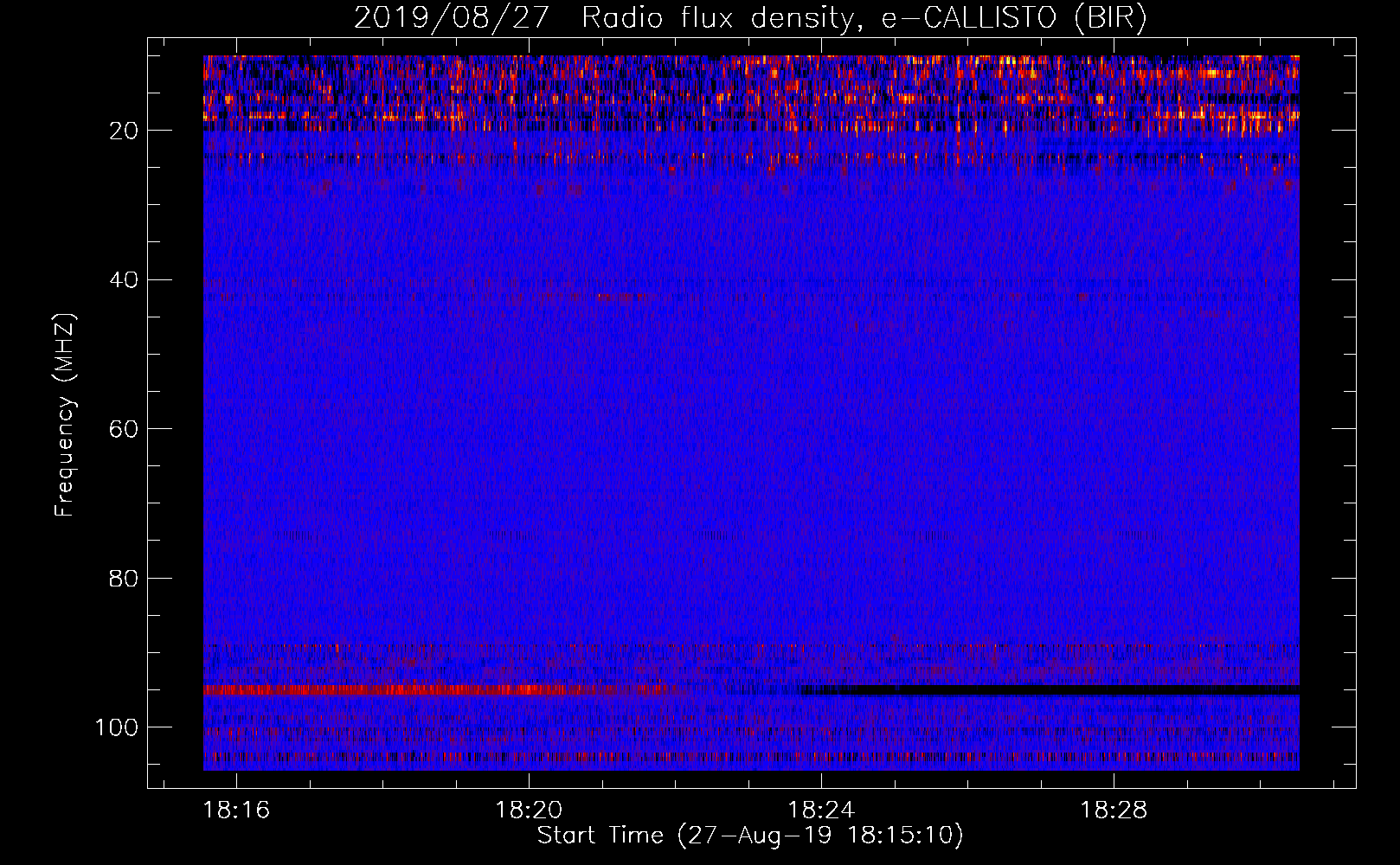The height and width of the screenshot is (865, 1400).
Task: Click the red emission band near 95 MHz
Action: click(441, 690)
